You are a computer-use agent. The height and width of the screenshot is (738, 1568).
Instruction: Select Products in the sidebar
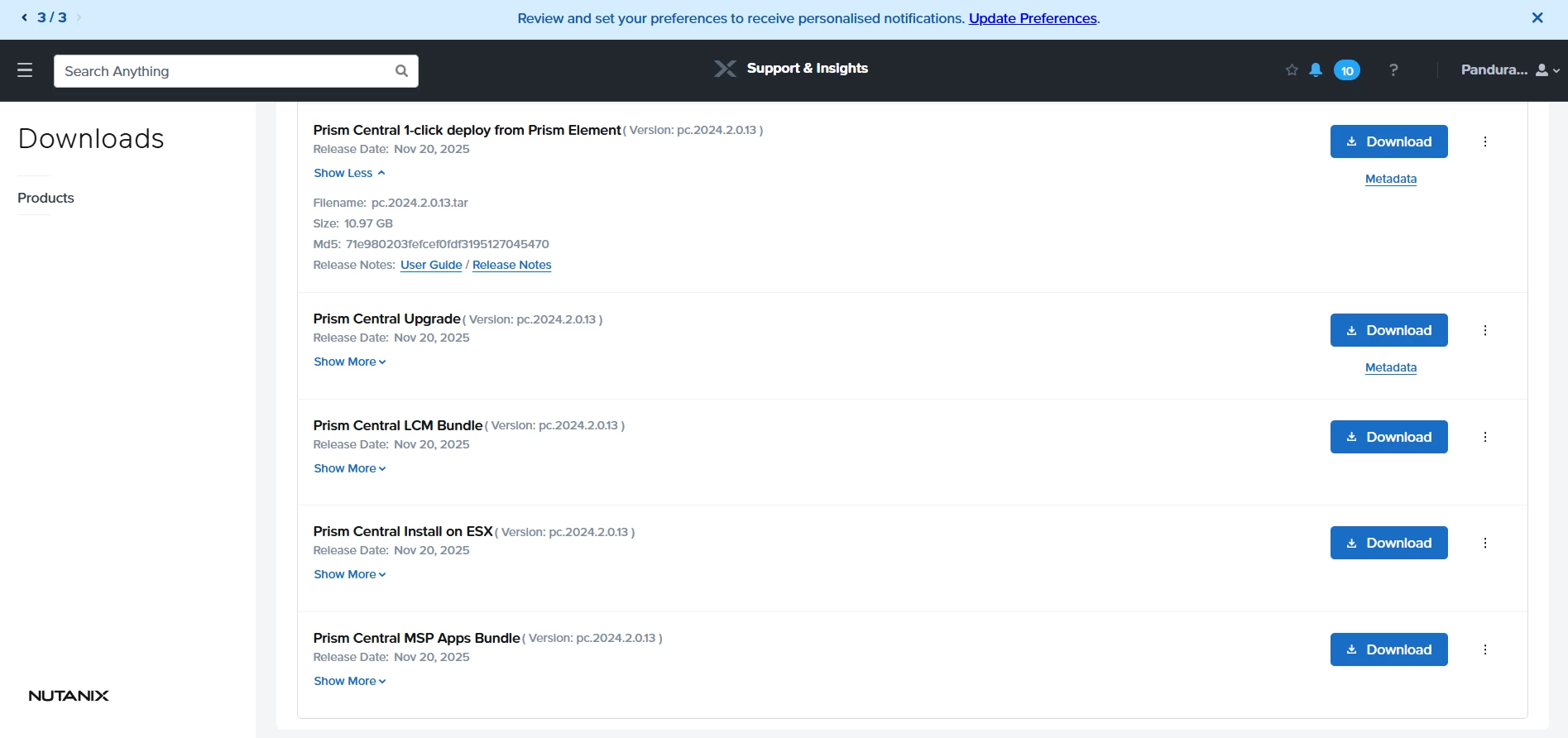pos(46,198)
